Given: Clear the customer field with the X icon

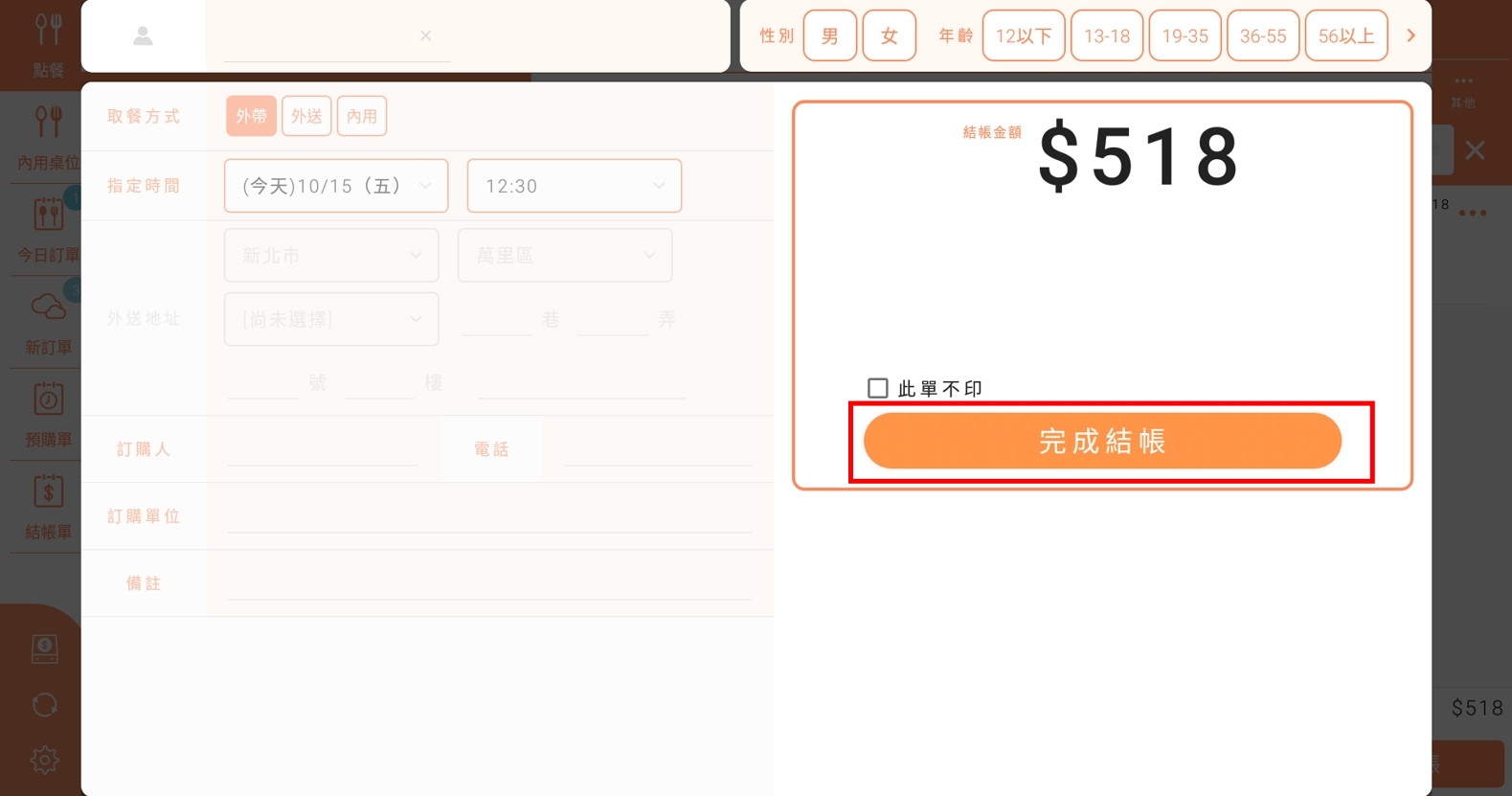Looking at the screenshot, I should pos(426,35).
